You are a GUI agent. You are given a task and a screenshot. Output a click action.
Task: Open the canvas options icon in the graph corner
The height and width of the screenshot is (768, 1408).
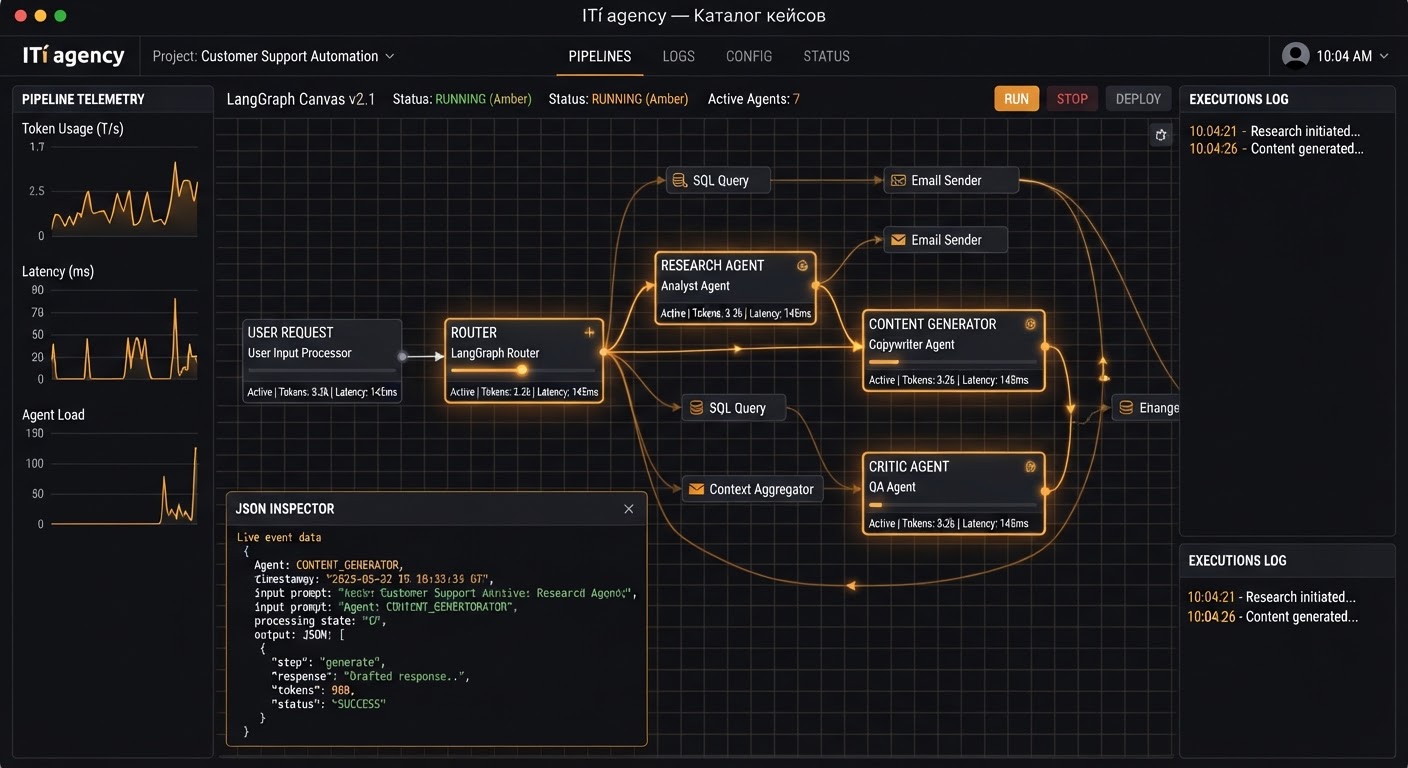pos(1160,135)
